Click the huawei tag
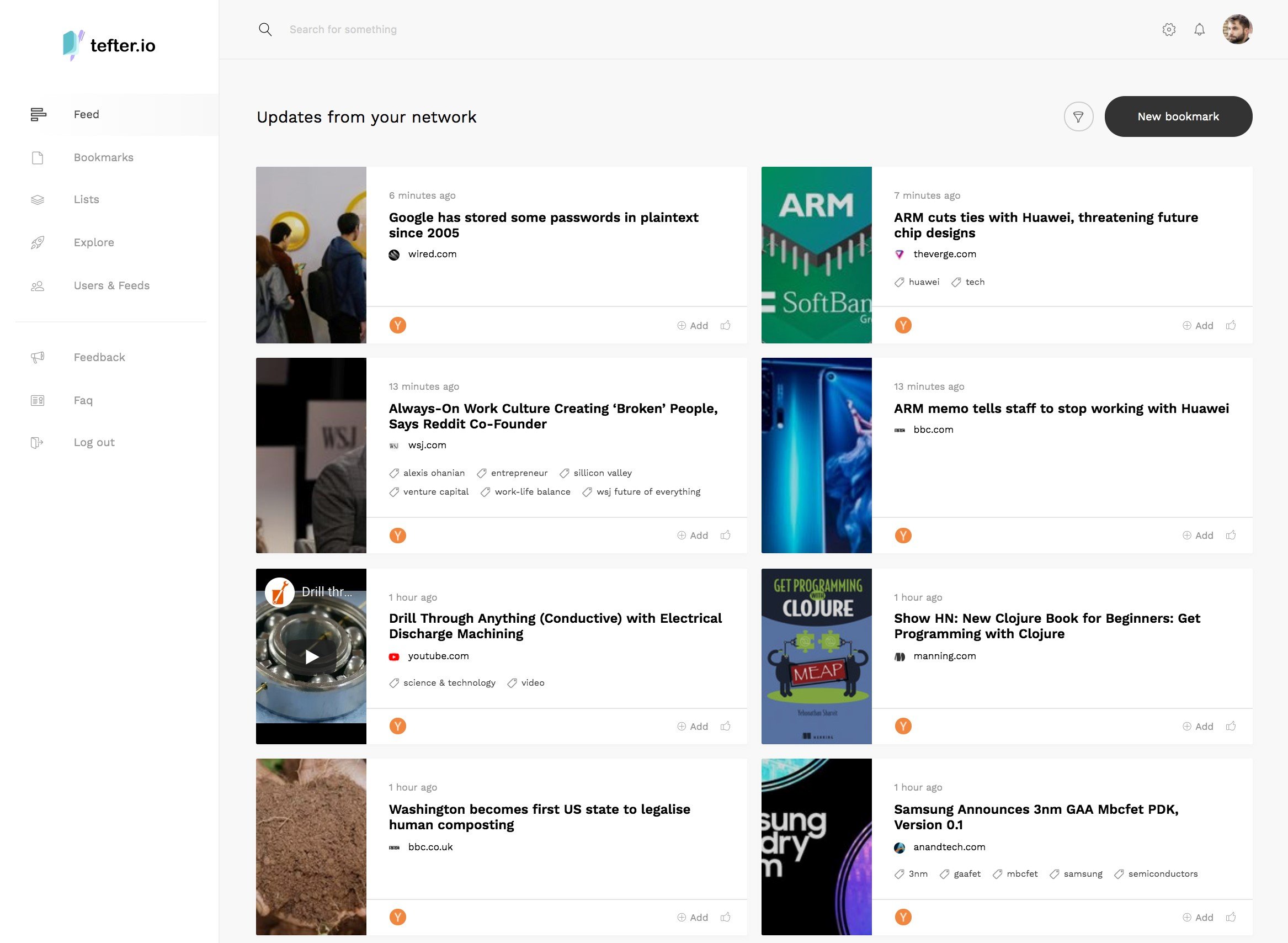 point(917,282)
